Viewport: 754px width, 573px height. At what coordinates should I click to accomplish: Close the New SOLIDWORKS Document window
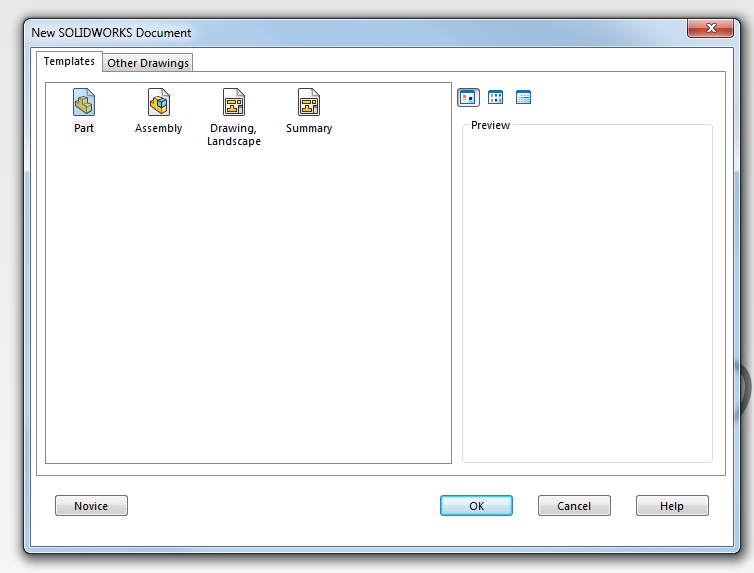(x=711, y=28)
